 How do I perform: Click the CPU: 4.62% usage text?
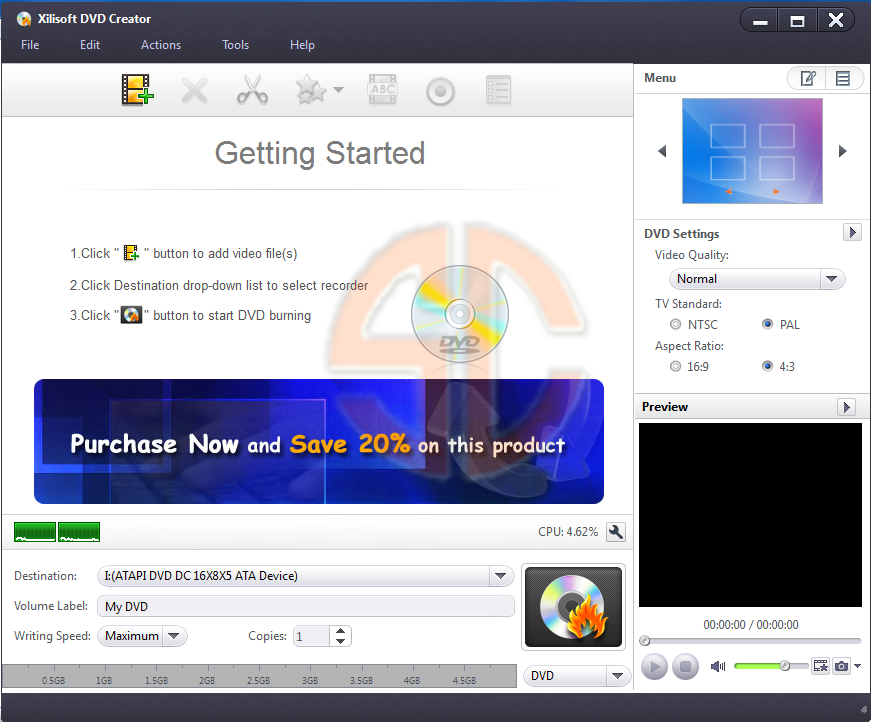(x=568, y=532)
